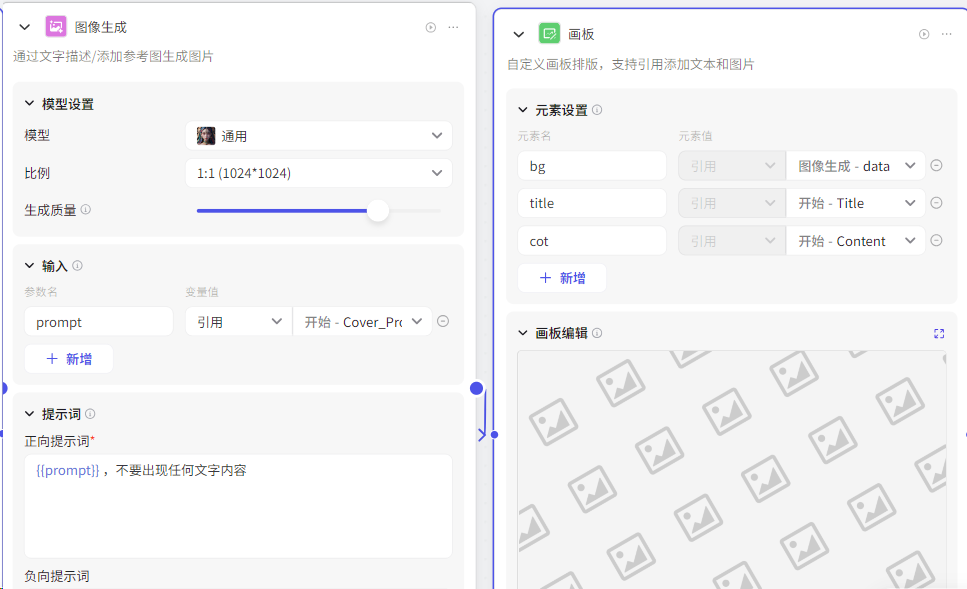Click 新增 under the prompt parameter
Image resolution: width=967 pixels, height=589 pixels.
click(x=68, y=358)
